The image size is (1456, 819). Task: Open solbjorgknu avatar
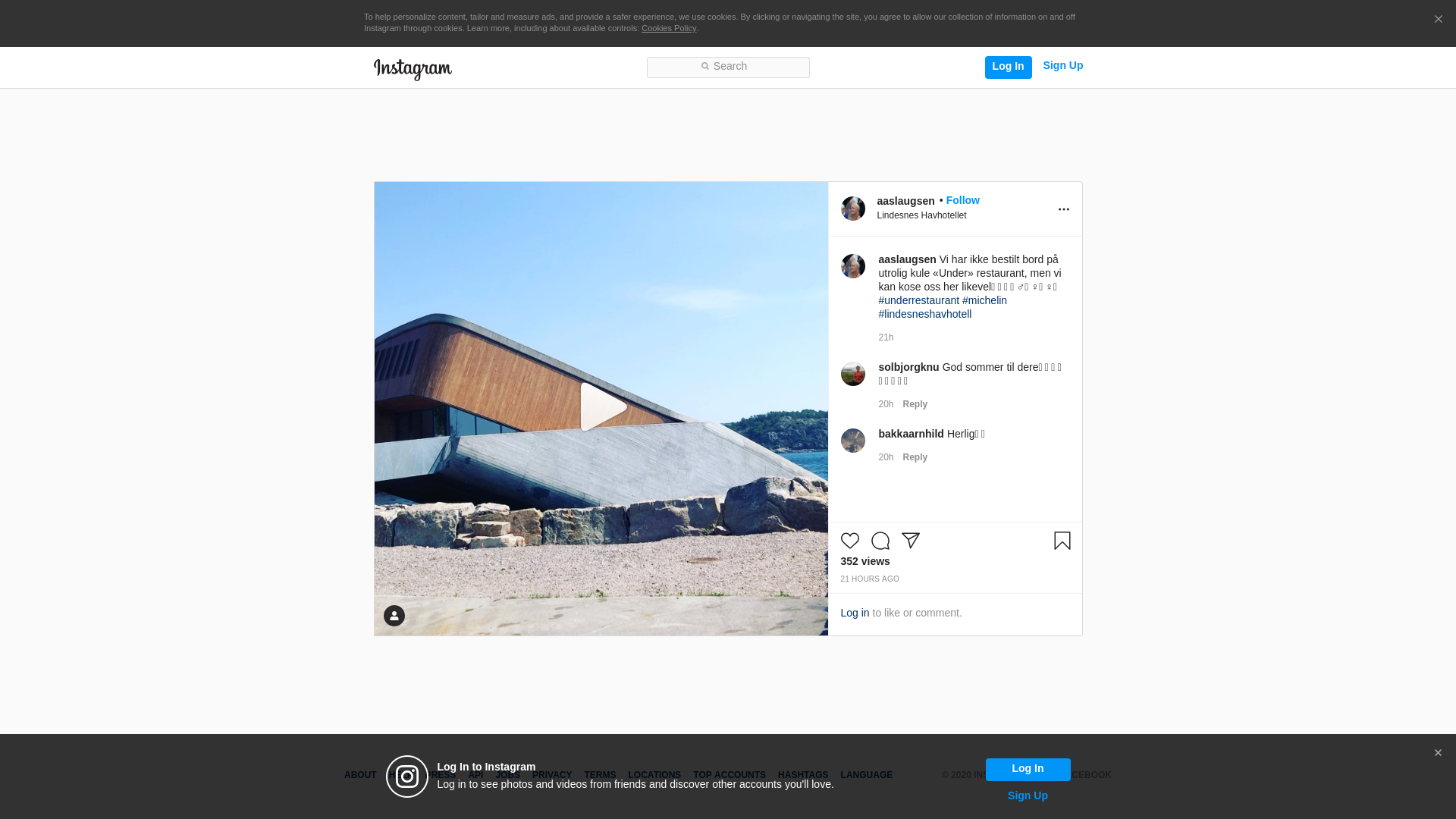[853, 374]
